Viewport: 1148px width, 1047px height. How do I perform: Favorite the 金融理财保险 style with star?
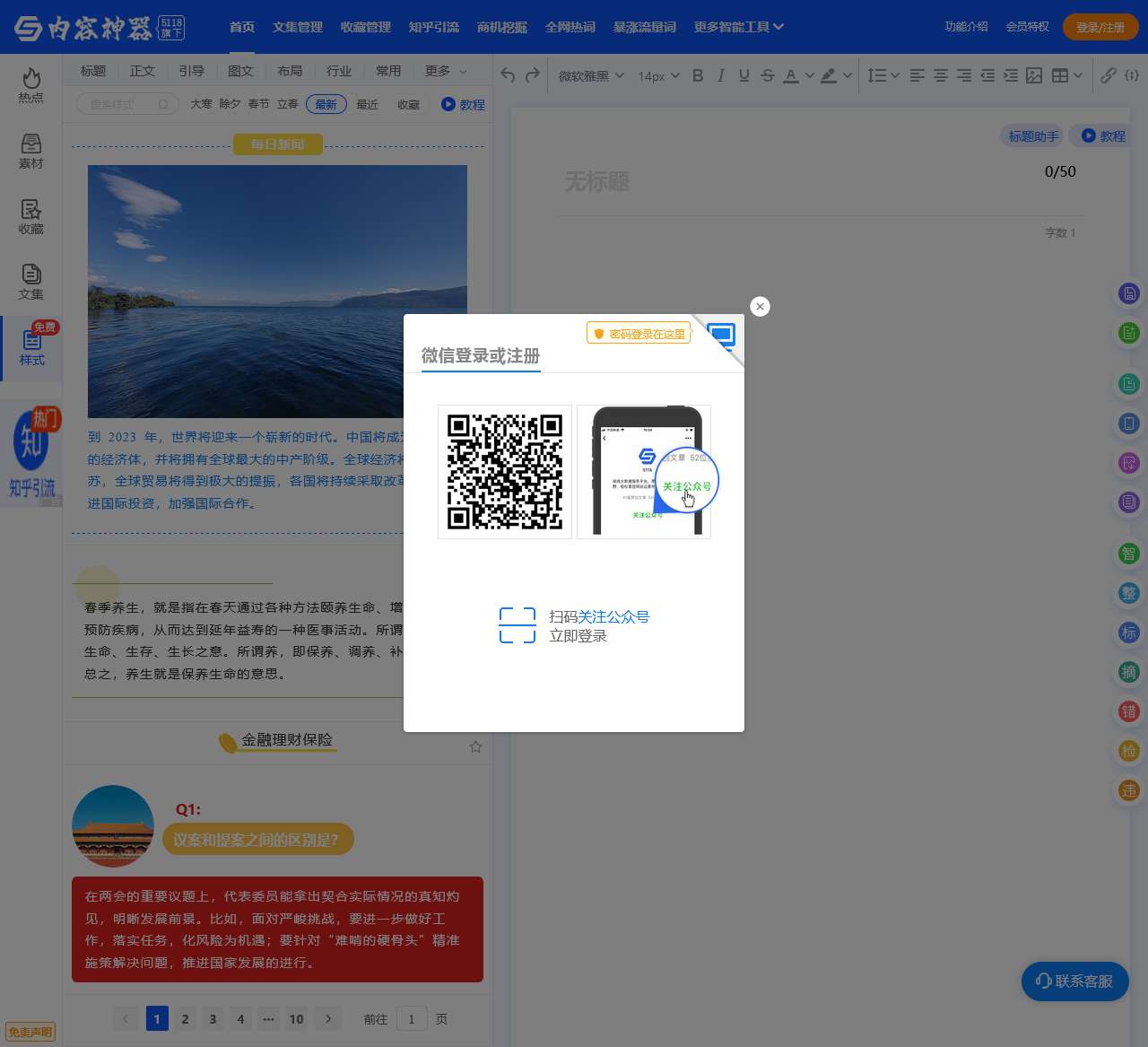click(x=475, y=746)
